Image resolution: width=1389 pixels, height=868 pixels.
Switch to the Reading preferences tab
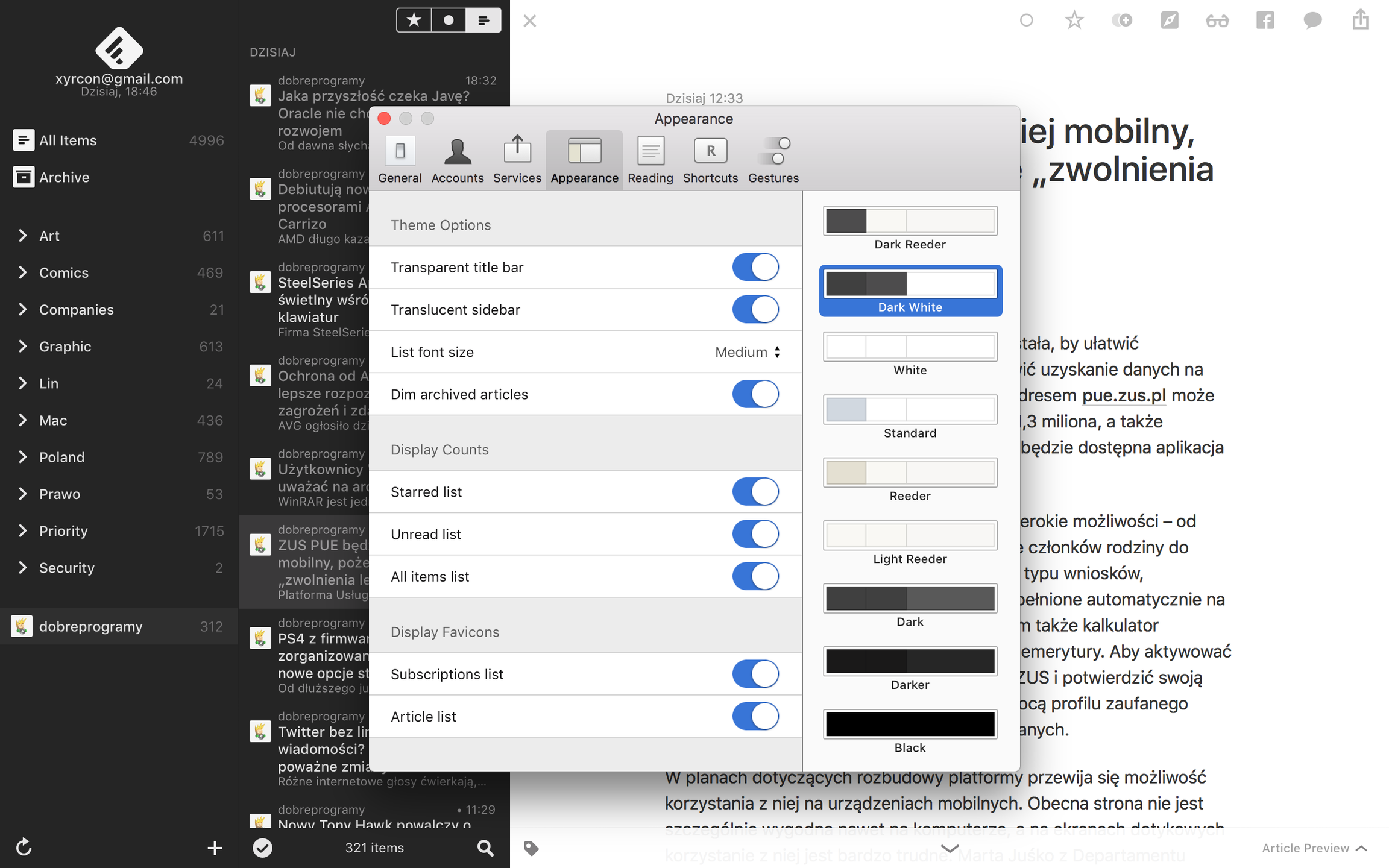650,160
